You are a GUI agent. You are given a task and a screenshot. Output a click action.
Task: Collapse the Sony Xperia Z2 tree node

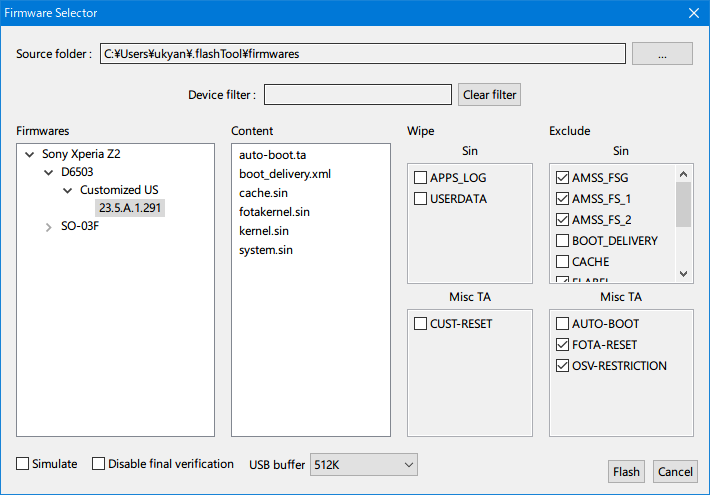tap(30, 154)
